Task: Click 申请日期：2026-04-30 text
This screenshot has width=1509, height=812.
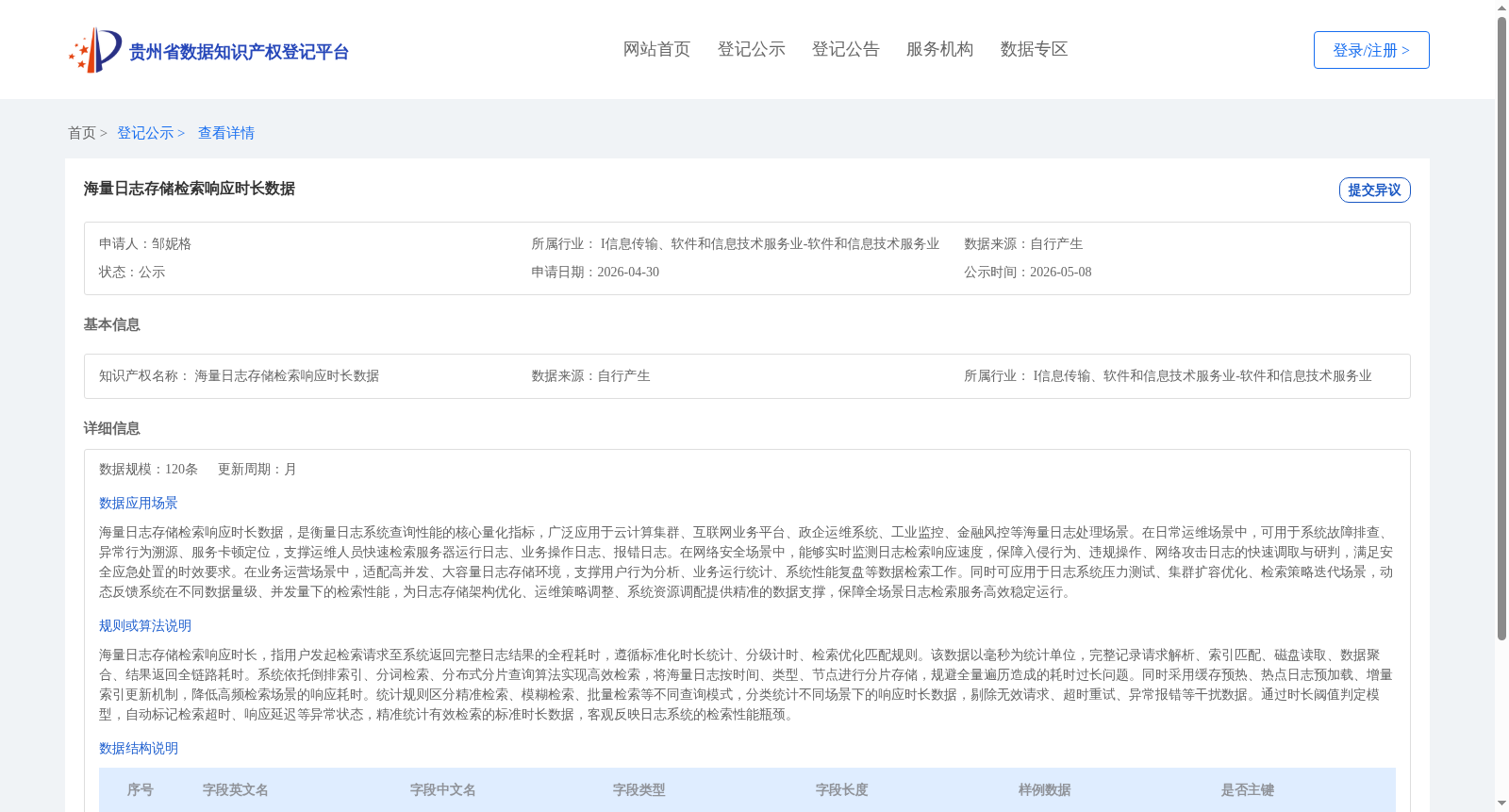Action: (595, 272)
